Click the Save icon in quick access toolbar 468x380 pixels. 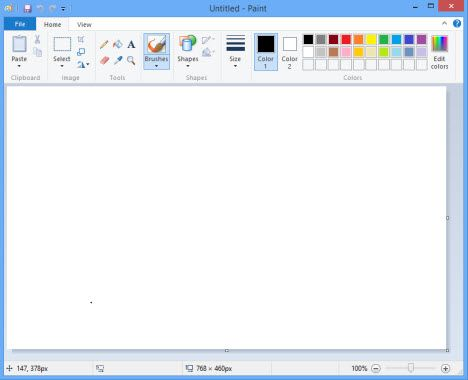[28, 8]
